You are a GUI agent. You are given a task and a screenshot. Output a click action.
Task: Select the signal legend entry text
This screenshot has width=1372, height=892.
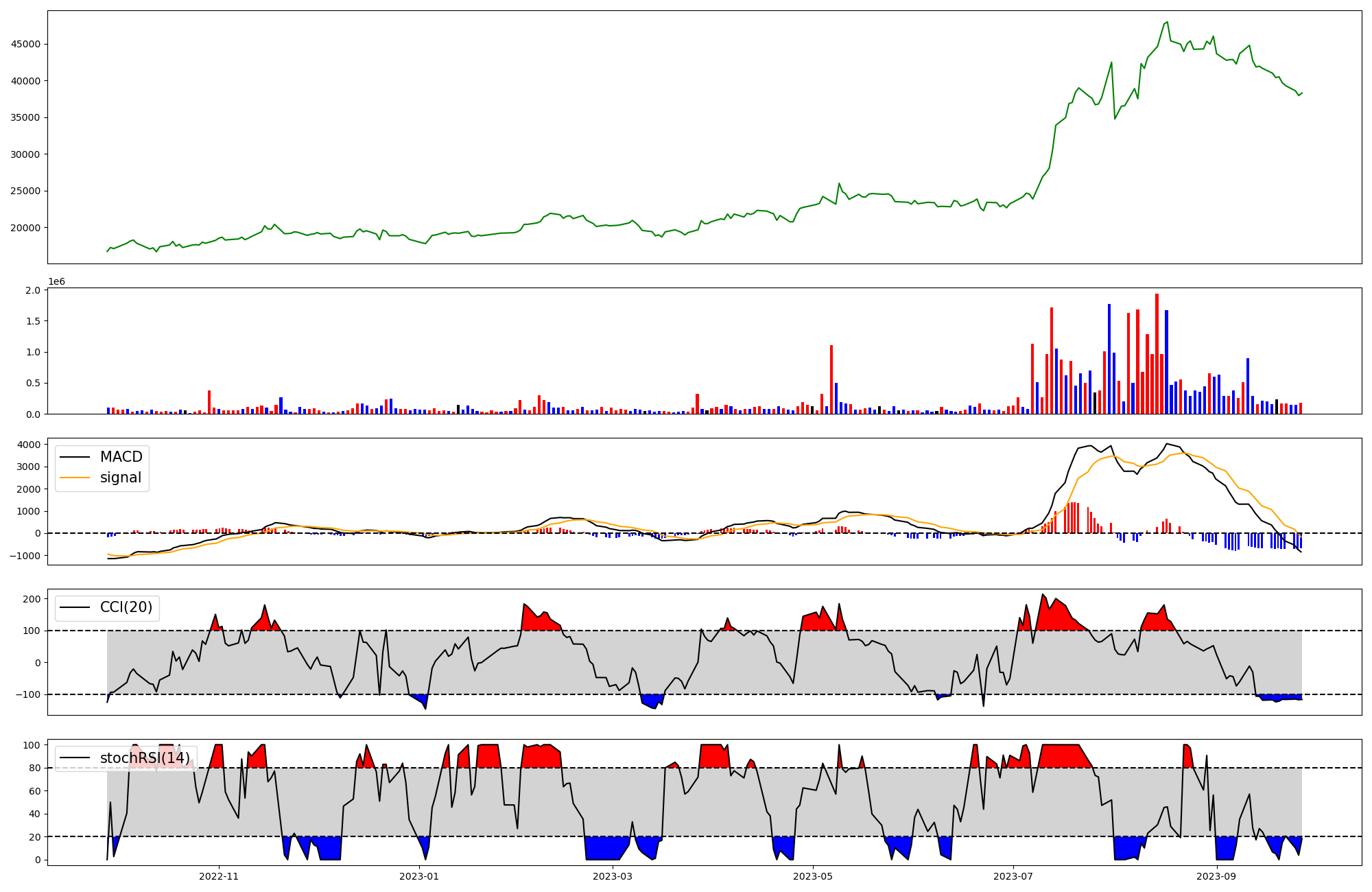(120, 478)
